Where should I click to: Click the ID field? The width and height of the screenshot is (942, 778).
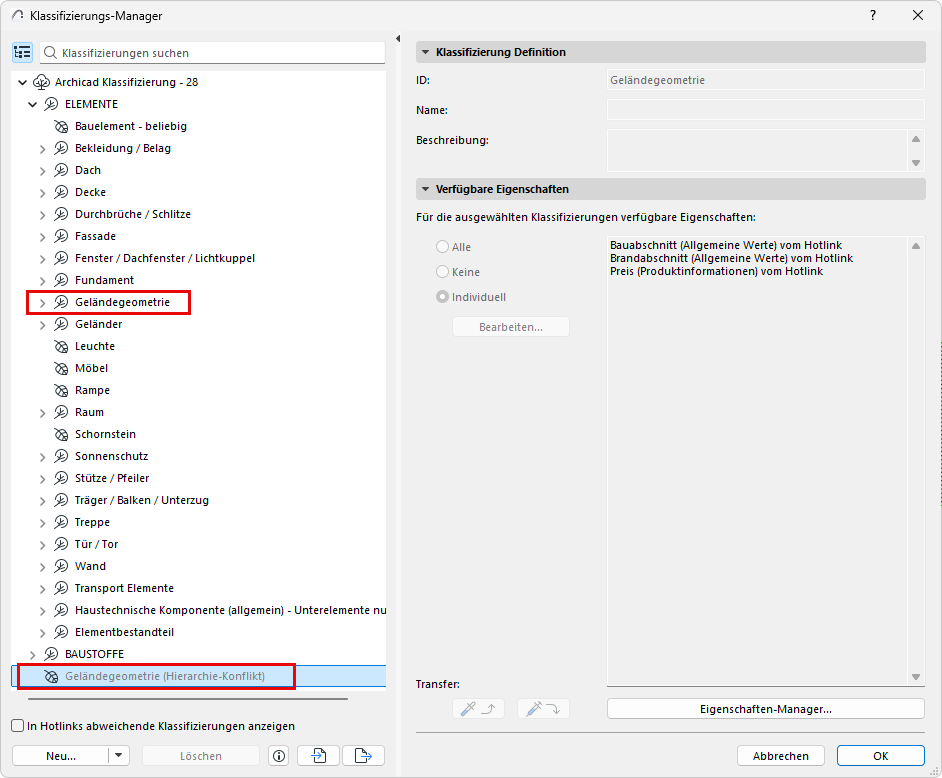[x=765, y=80]
